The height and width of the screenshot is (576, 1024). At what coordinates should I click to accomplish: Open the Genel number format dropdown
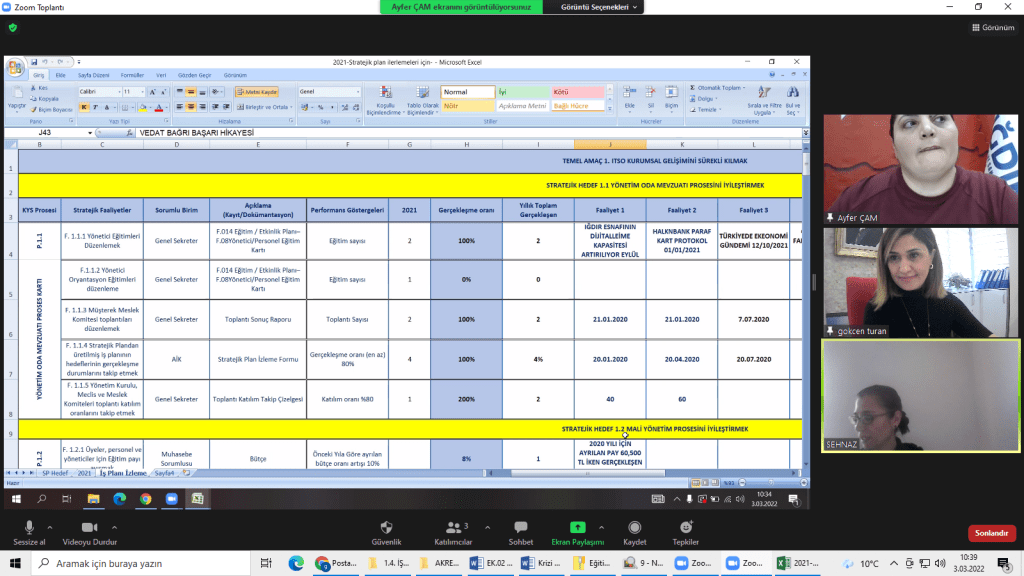(329, 91)
